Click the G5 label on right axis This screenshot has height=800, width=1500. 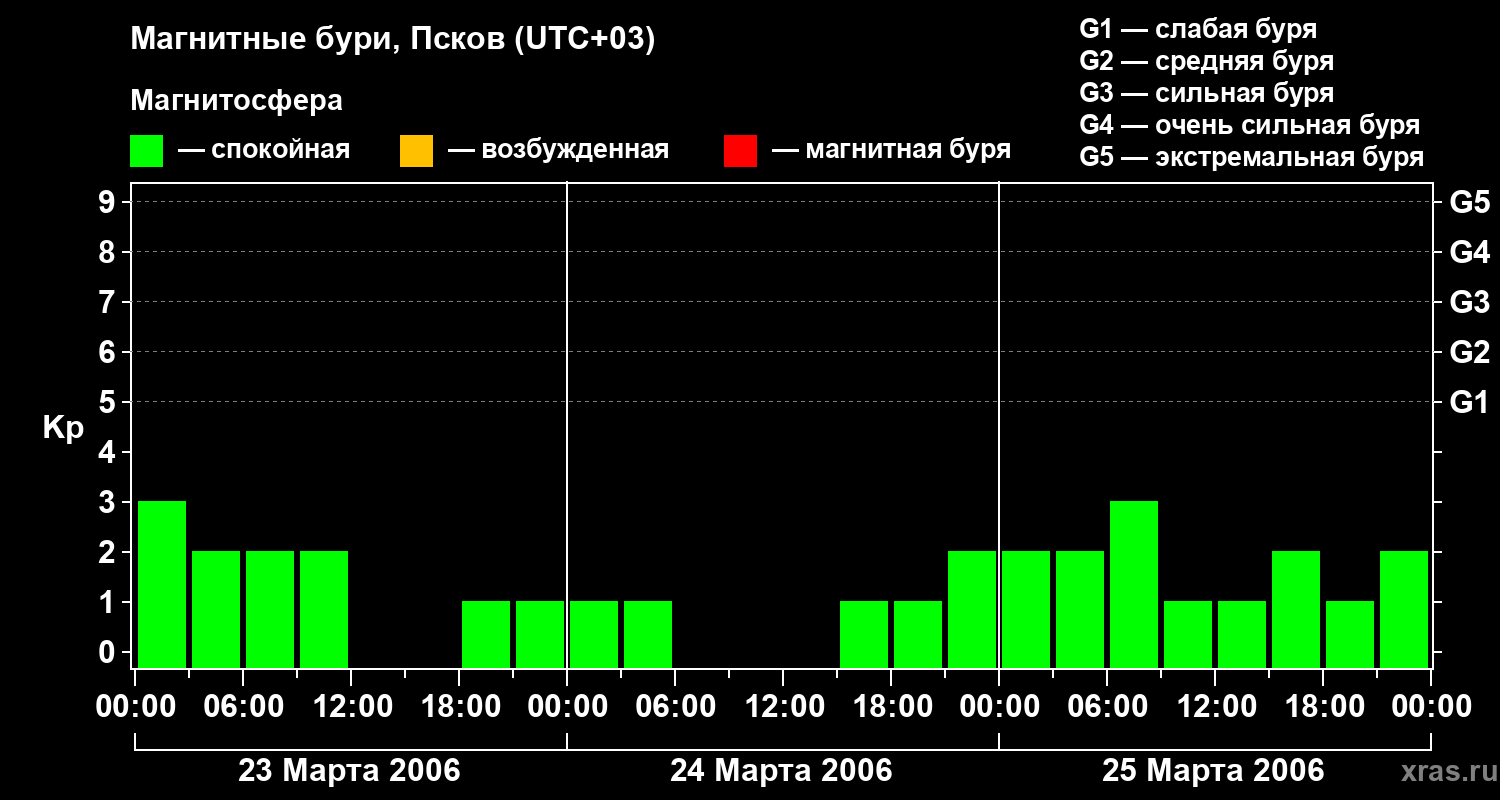(1469, 203)
